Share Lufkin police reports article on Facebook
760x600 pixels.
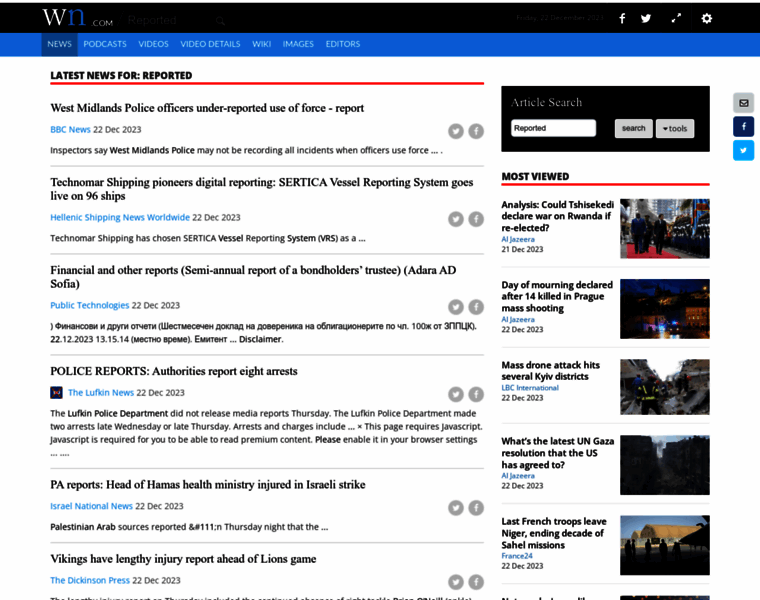476,395
